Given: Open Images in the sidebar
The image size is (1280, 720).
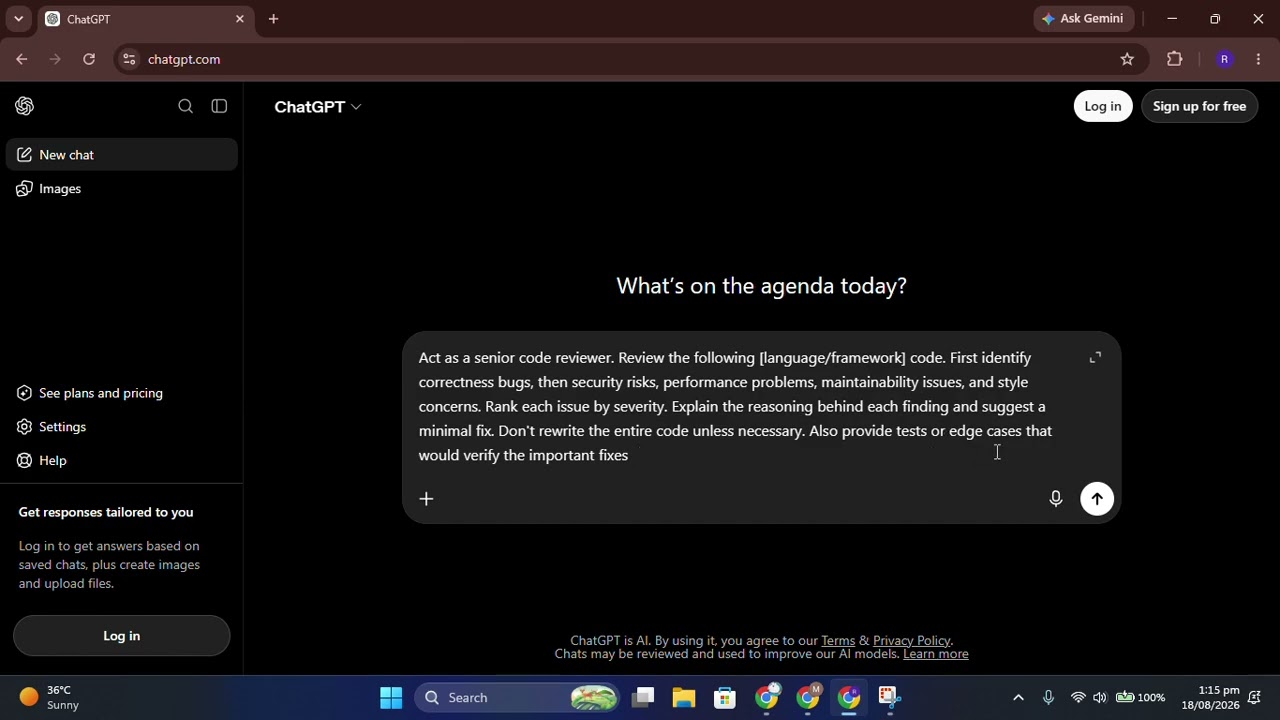Looking at the screenshot, I should coord(122,189).
